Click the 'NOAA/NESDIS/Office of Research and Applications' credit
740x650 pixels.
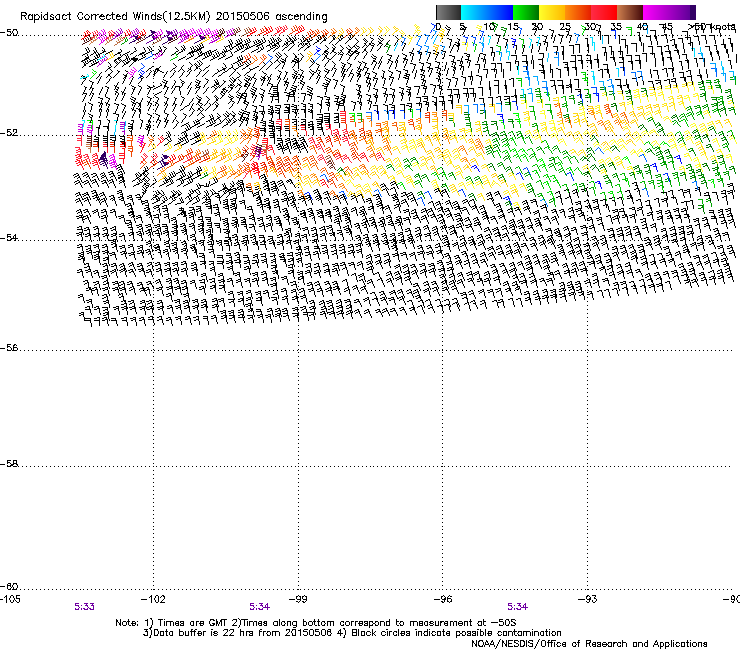click(589, 644)
